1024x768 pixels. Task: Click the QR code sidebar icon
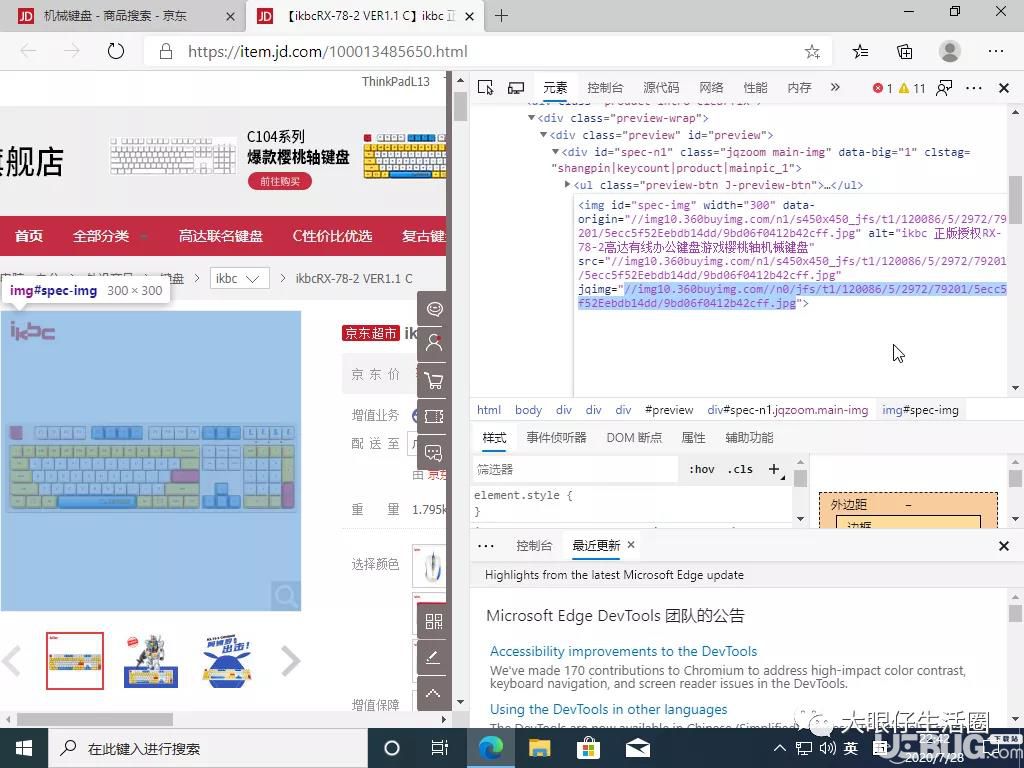pos(434,621)
